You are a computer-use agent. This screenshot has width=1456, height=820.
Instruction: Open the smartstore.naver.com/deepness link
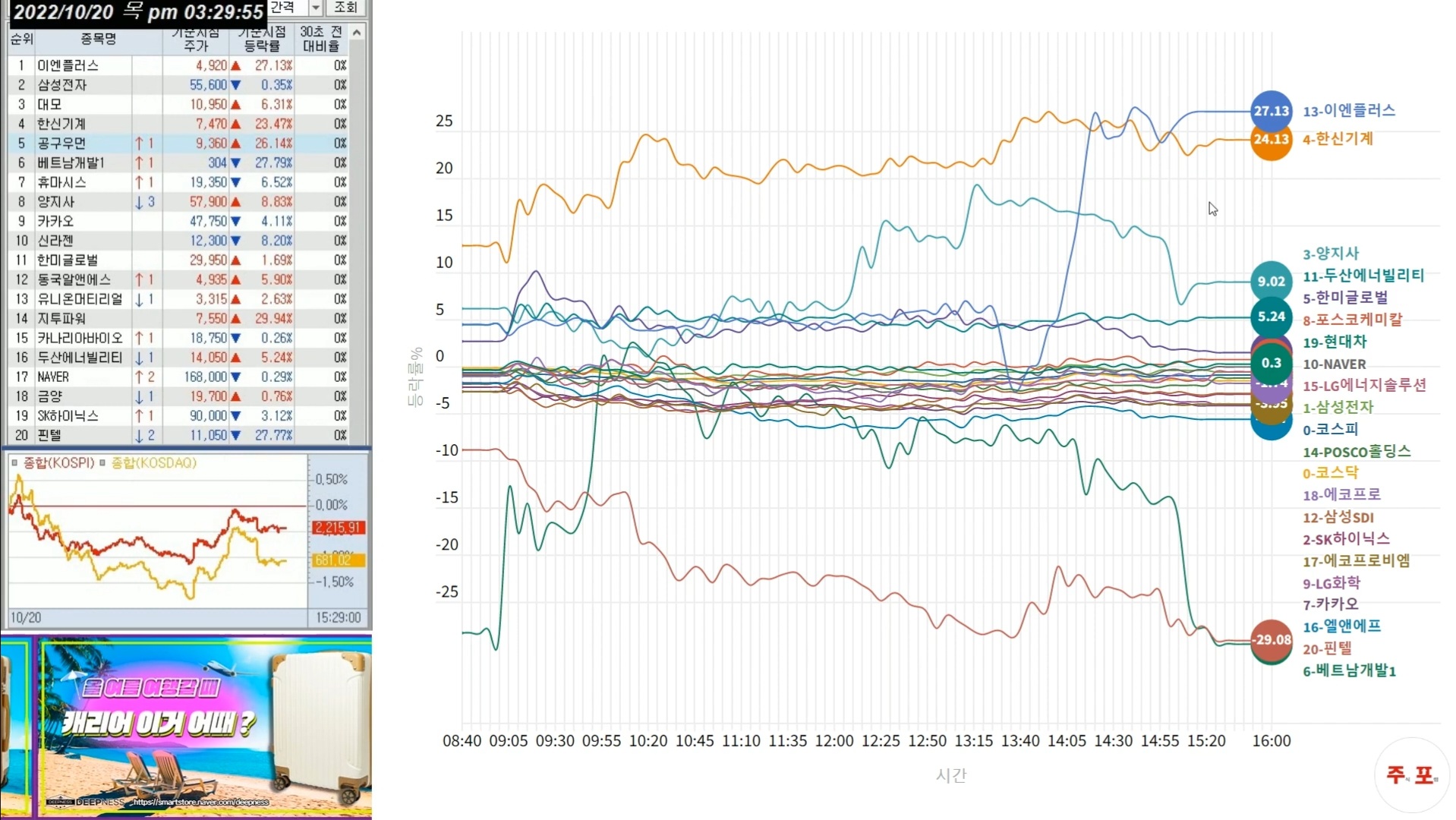(x=201, y=802)
